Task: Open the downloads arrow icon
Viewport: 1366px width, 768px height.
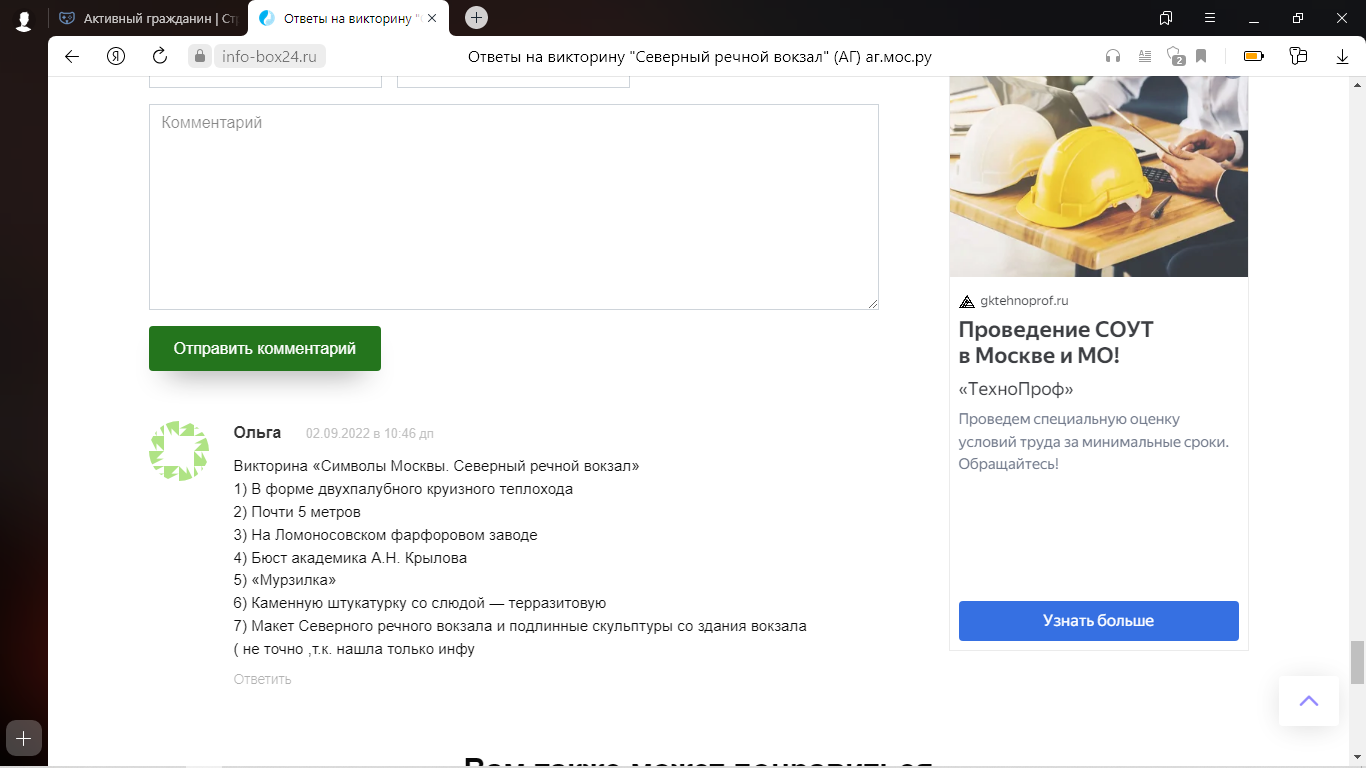Action: click(x=1343, y=57)
